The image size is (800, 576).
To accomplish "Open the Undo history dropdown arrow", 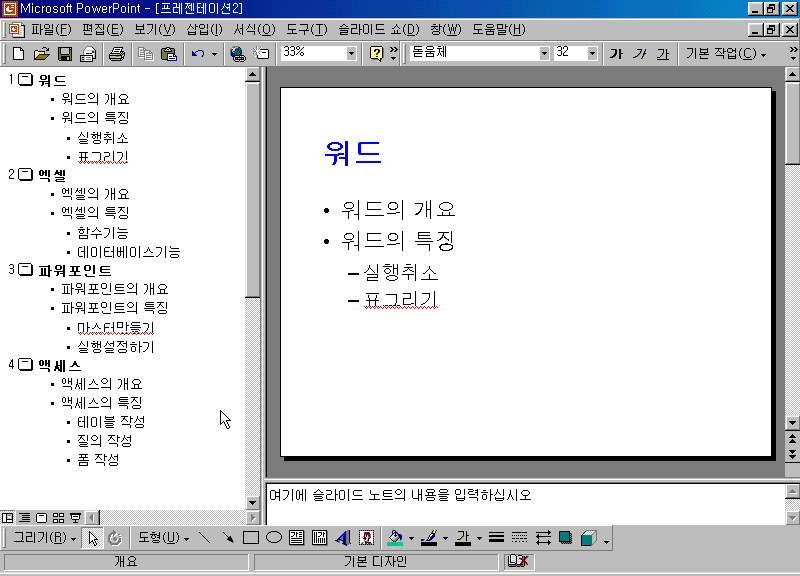I will click(214, 54).
